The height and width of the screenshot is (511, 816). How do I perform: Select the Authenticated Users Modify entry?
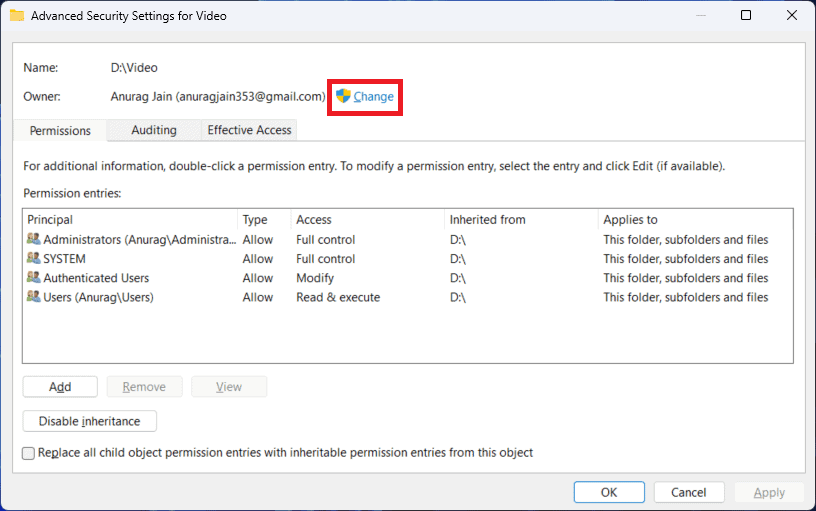coord(315,278)
